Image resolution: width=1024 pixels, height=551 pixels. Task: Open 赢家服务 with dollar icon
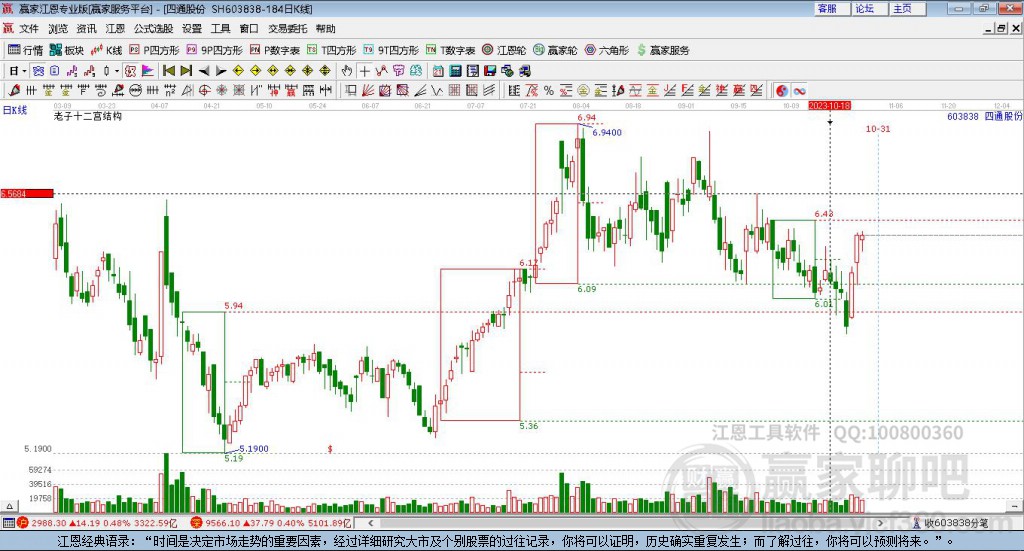click(x=663, y=50)
